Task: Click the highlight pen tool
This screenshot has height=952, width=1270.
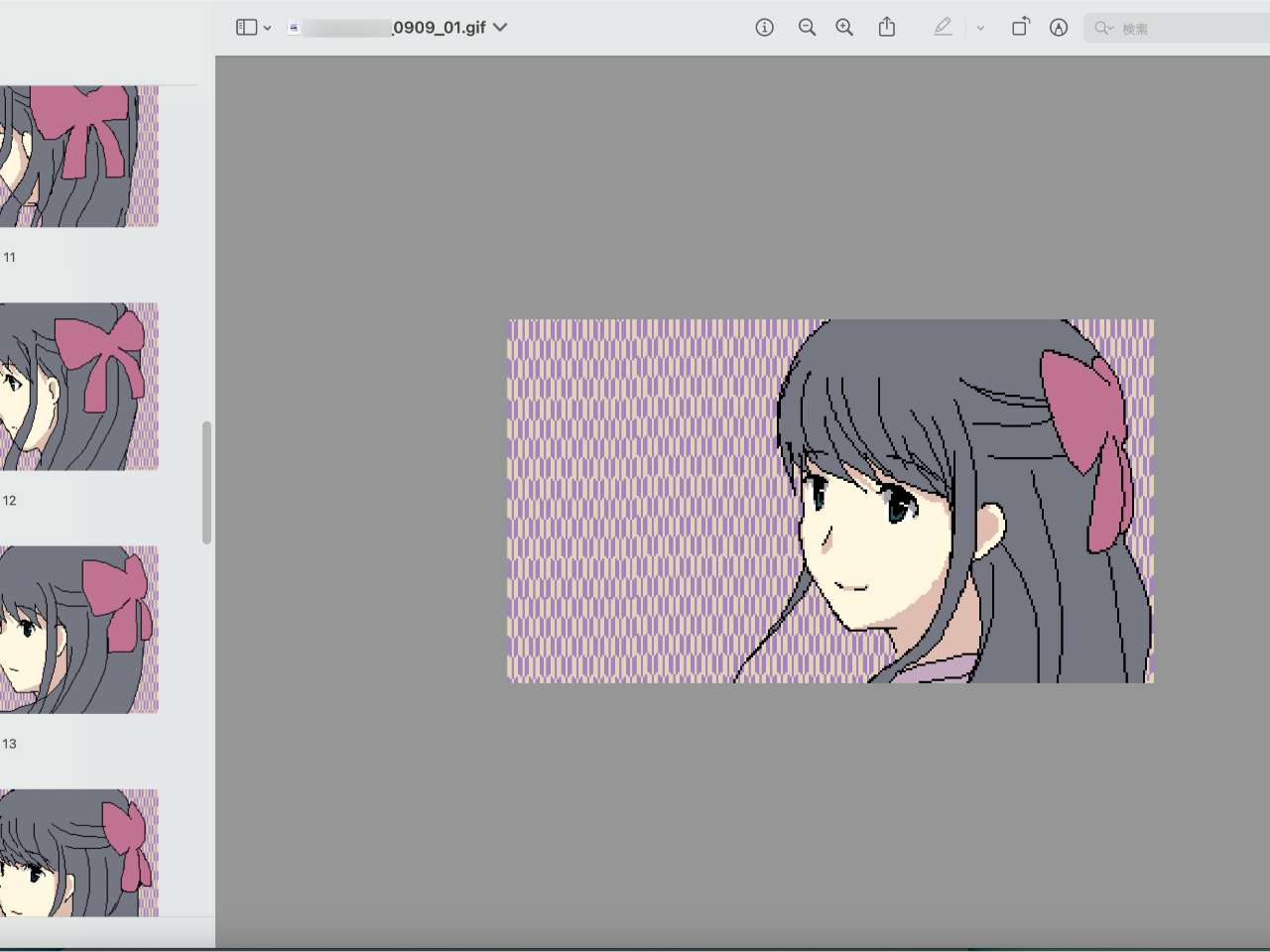Action: 943,28
